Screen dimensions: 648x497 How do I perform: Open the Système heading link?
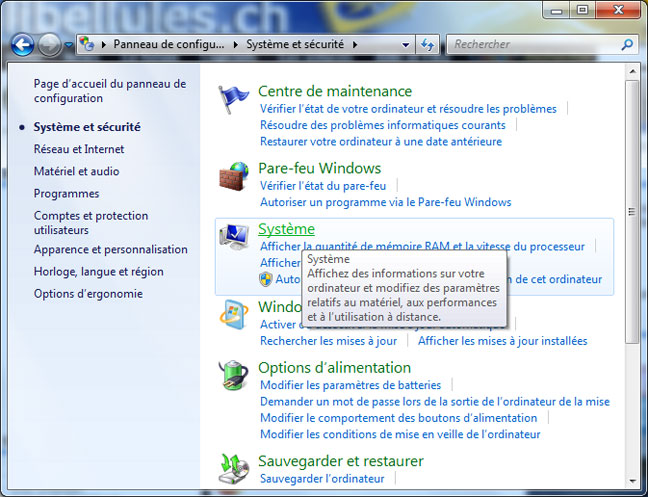pos(286,229)
